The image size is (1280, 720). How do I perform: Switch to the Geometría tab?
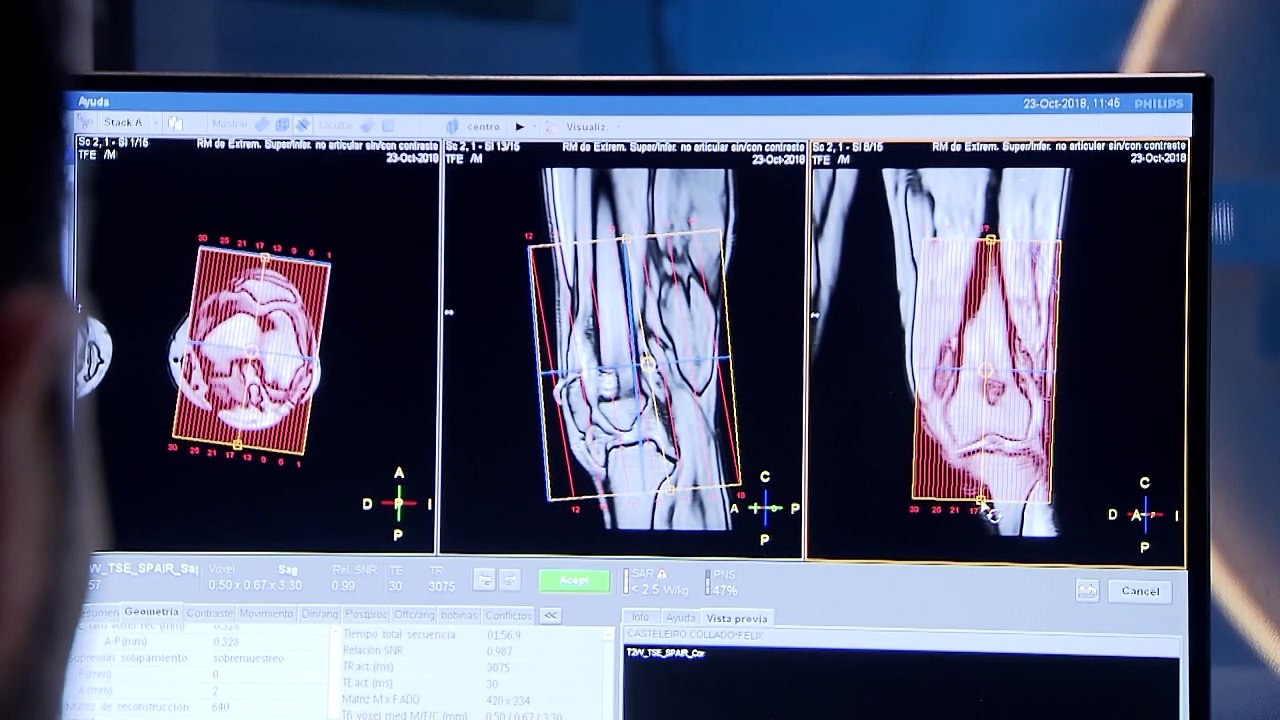(151, 612)
